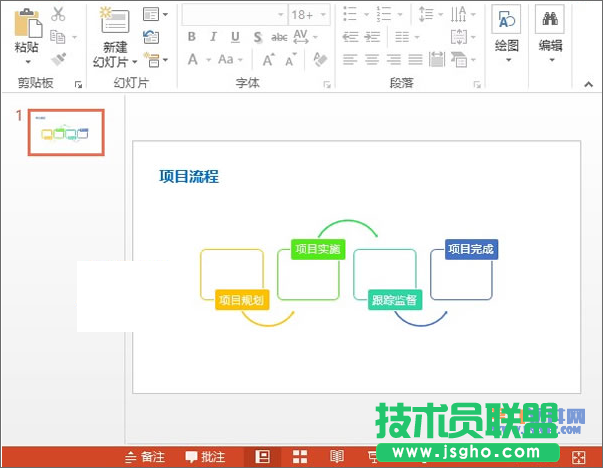This screenshot has height=468, width=603.
Task: Fit slide to current window
Action: point(579,458)
